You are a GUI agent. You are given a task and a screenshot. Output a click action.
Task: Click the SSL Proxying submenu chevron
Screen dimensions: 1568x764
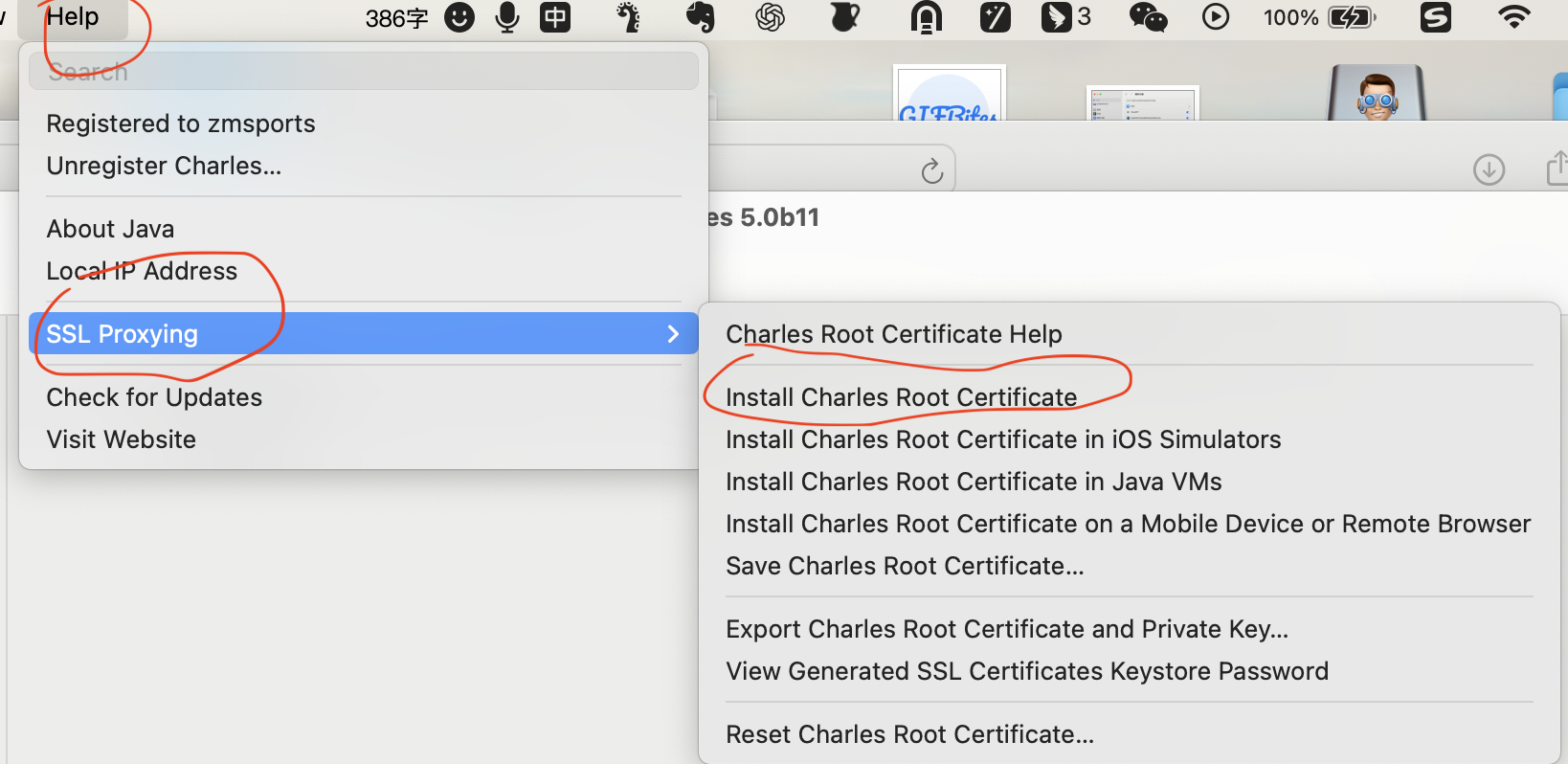tap(673, 333)
